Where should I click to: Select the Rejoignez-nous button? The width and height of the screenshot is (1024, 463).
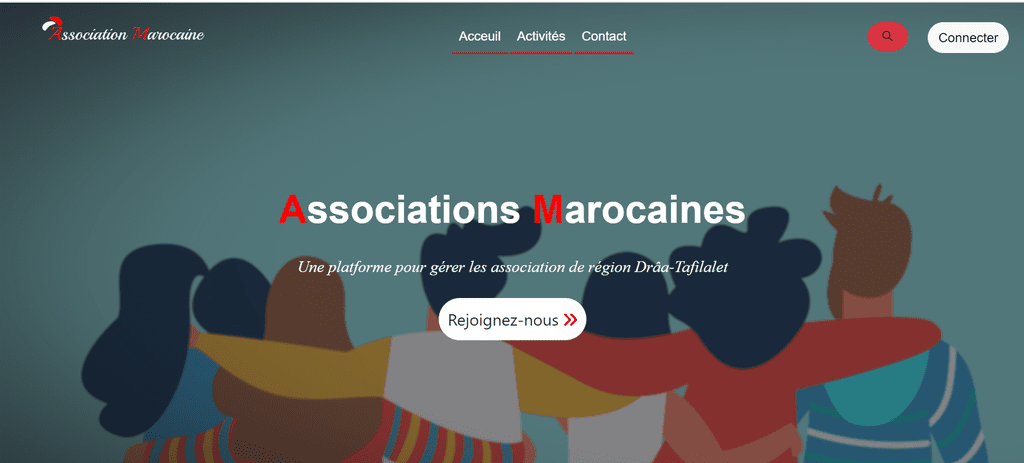click(512, 319)
